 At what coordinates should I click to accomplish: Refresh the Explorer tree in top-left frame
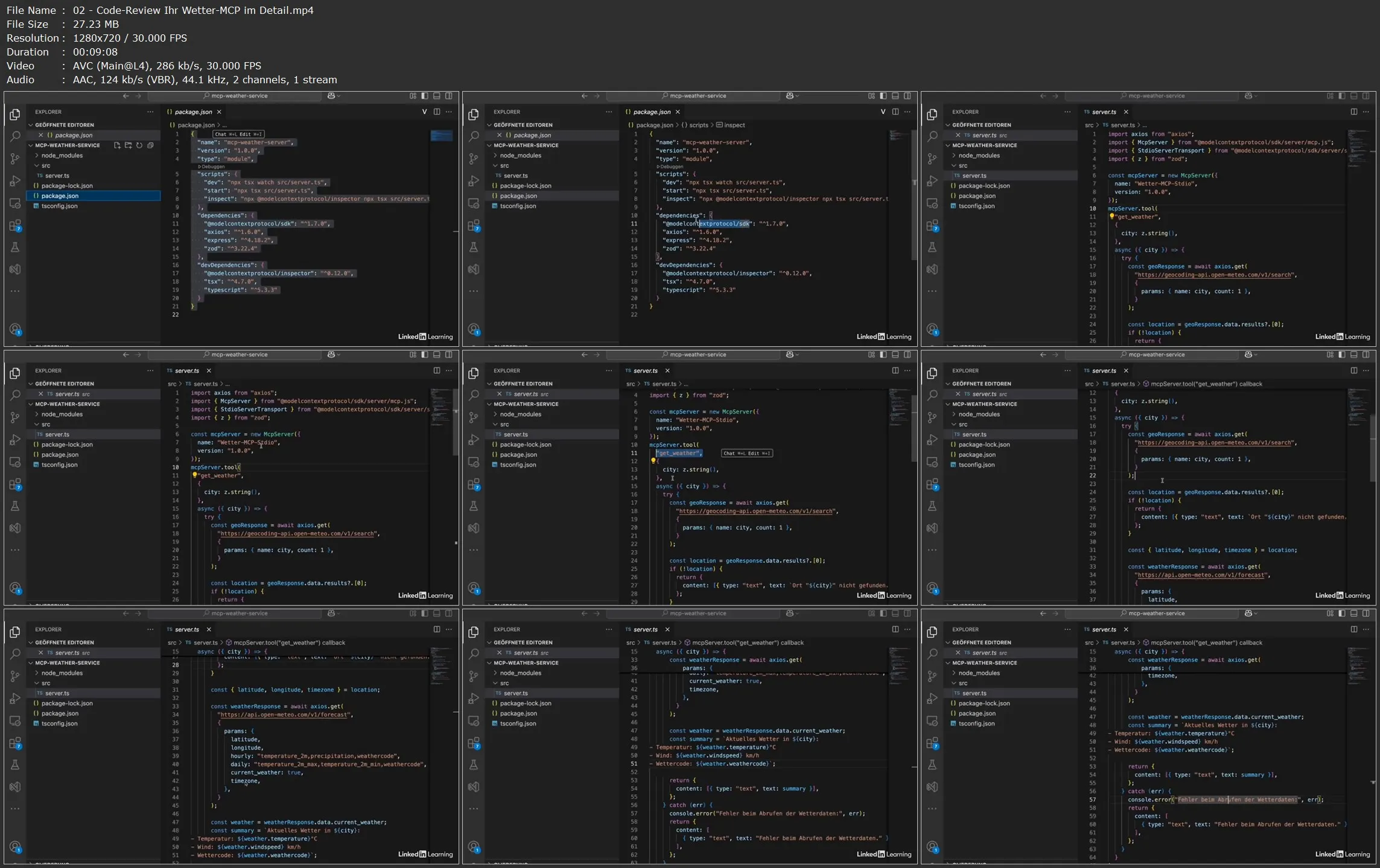click(139, 145)
